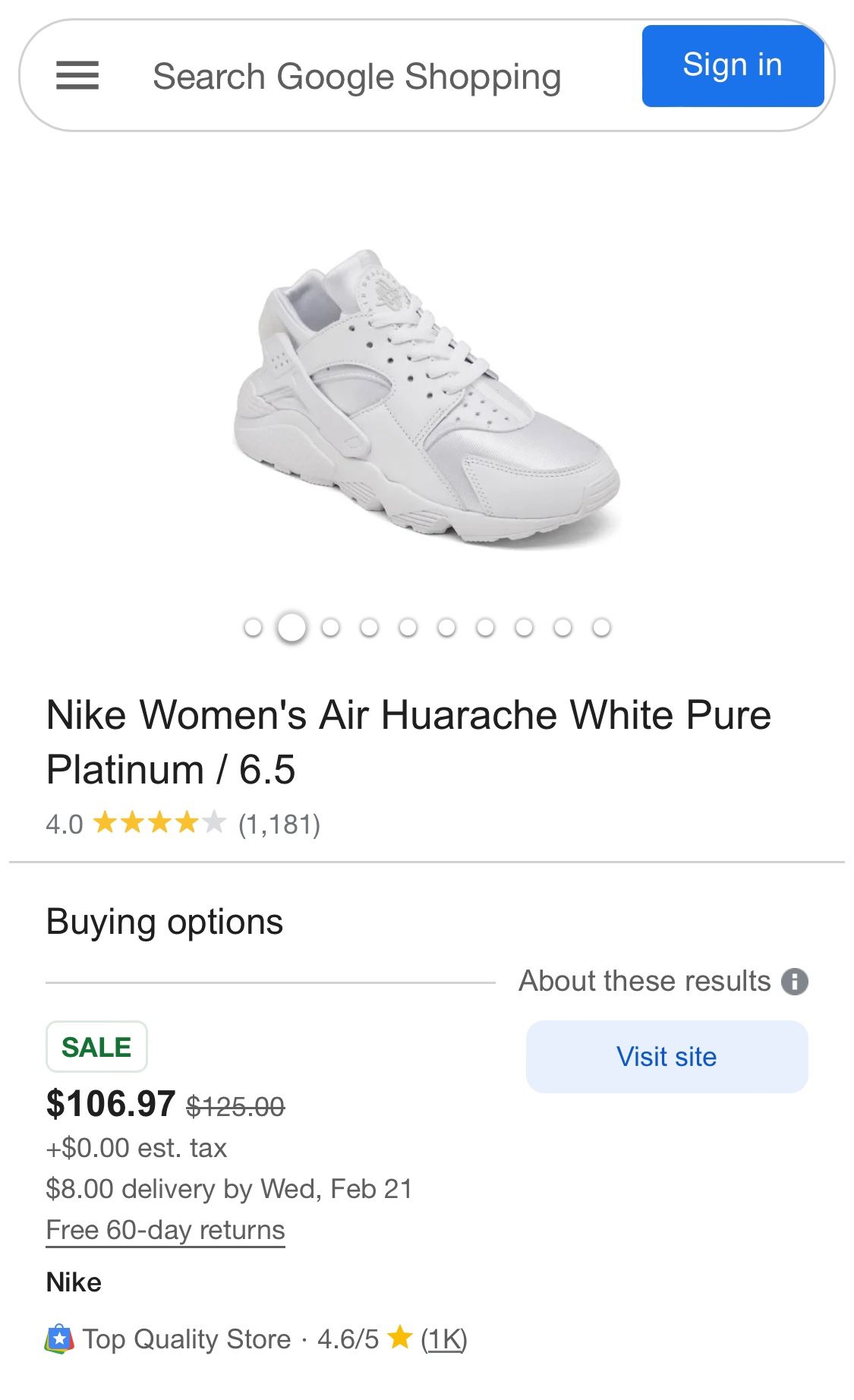Select the last image carousel dot
This screenshot has width=854, height=1400.
click(601, 628)
